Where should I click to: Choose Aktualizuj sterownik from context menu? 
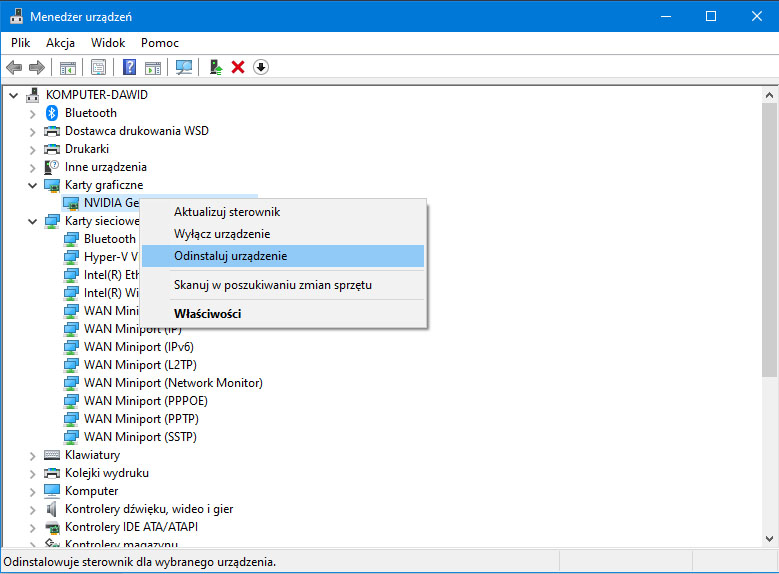283,212
